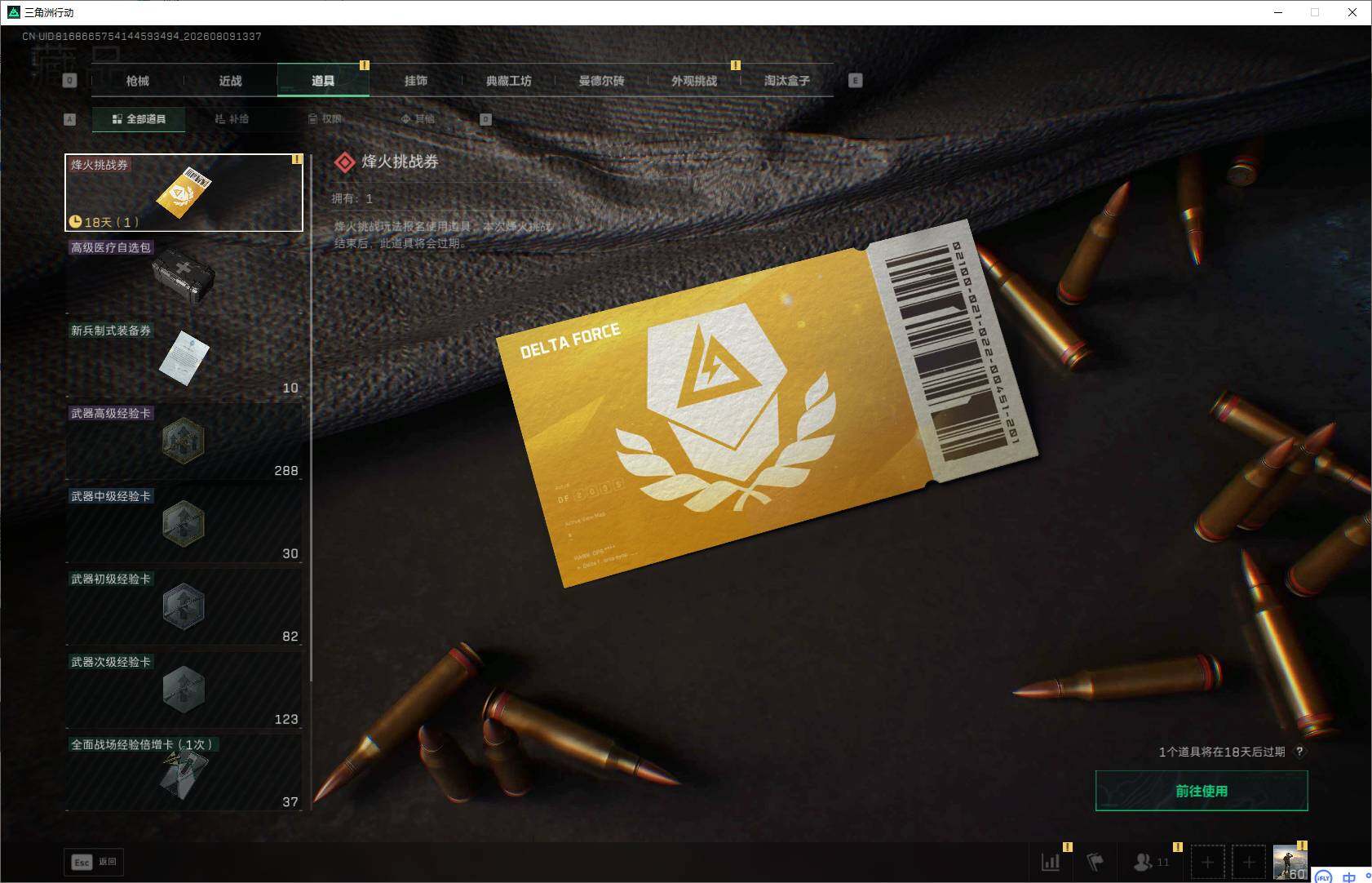Open the stats bar-chart icon

pyautogui.click(x=1051, y=862)
